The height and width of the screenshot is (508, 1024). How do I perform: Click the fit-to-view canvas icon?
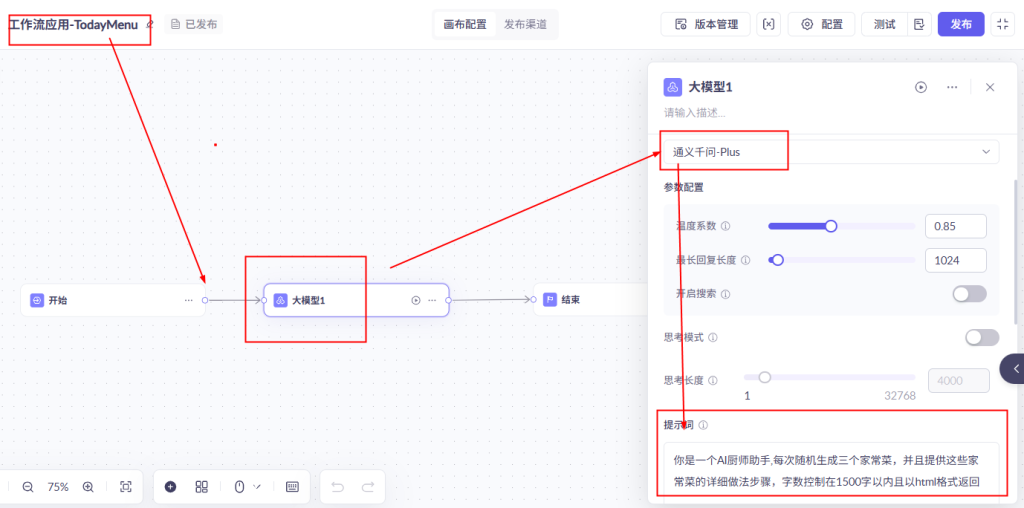(x=126, y=487)
